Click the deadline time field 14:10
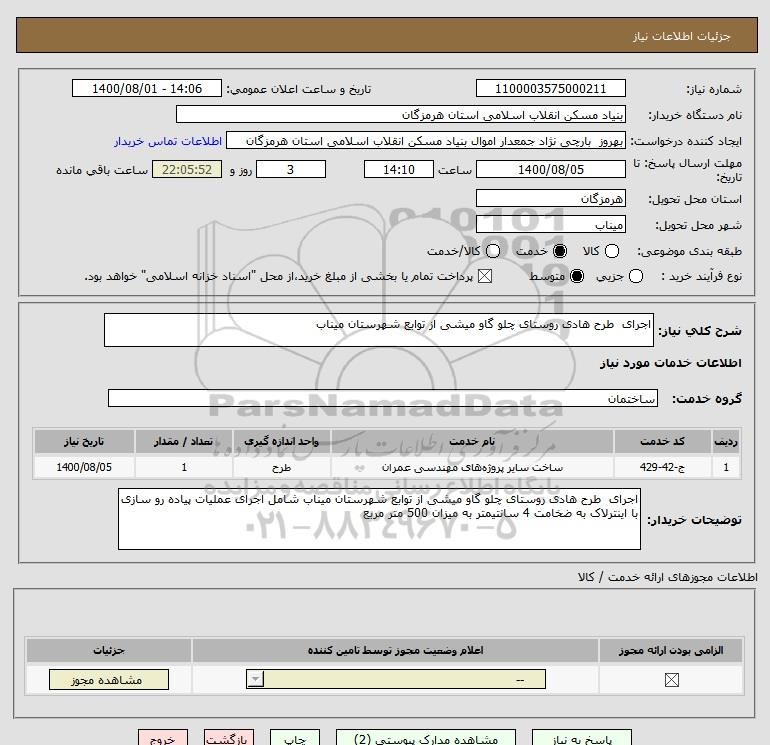This screenshot has width=770, height=745. coord(399,169)
